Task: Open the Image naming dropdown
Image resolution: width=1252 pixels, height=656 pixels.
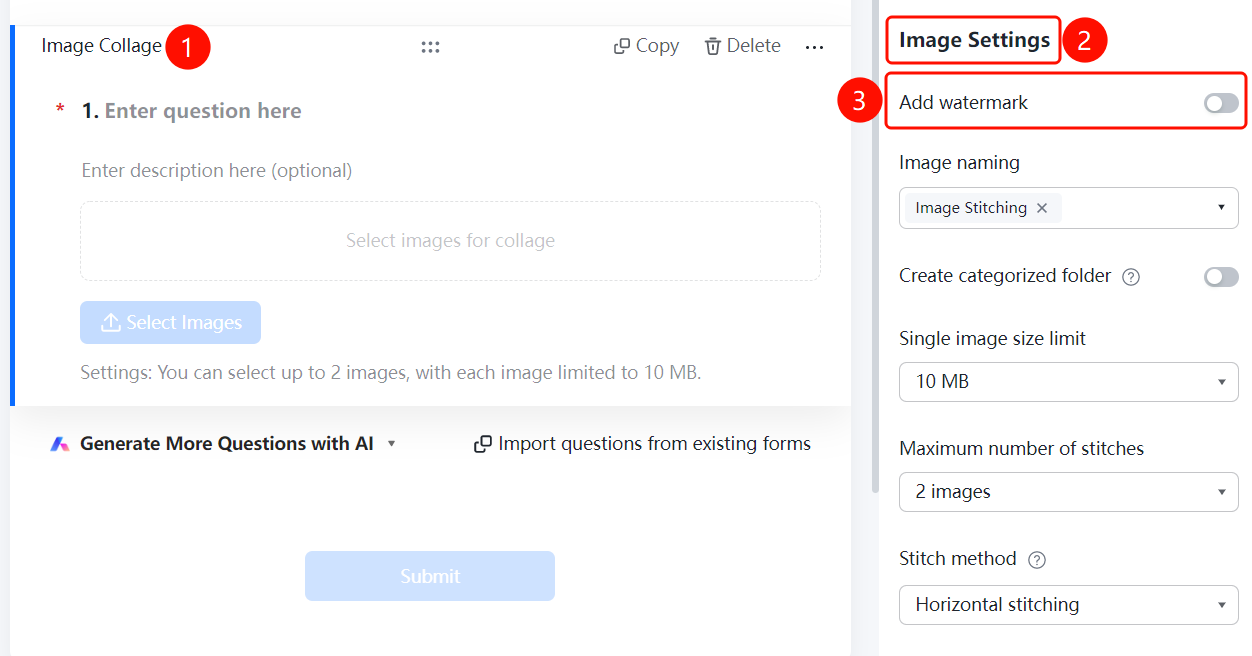Action: point(1069,208)
